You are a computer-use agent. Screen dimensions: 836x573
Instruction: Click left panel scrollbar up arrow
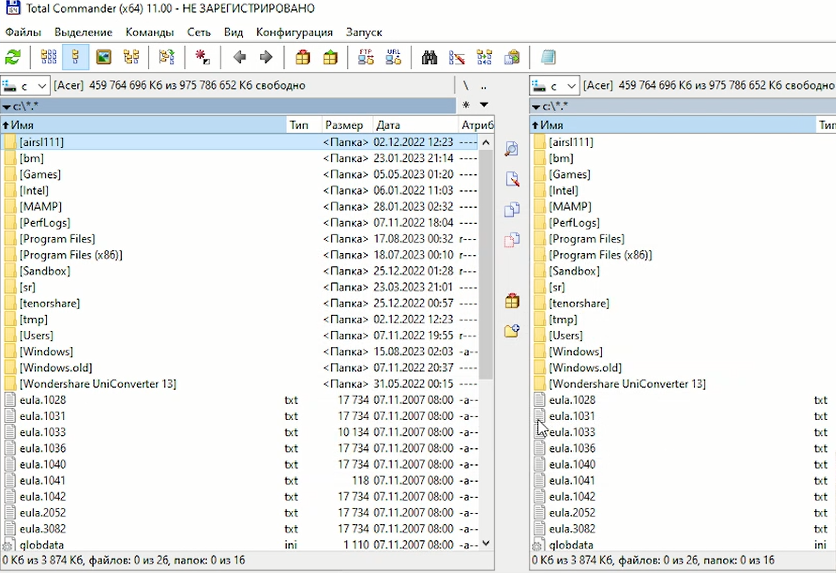coord(486,142)
